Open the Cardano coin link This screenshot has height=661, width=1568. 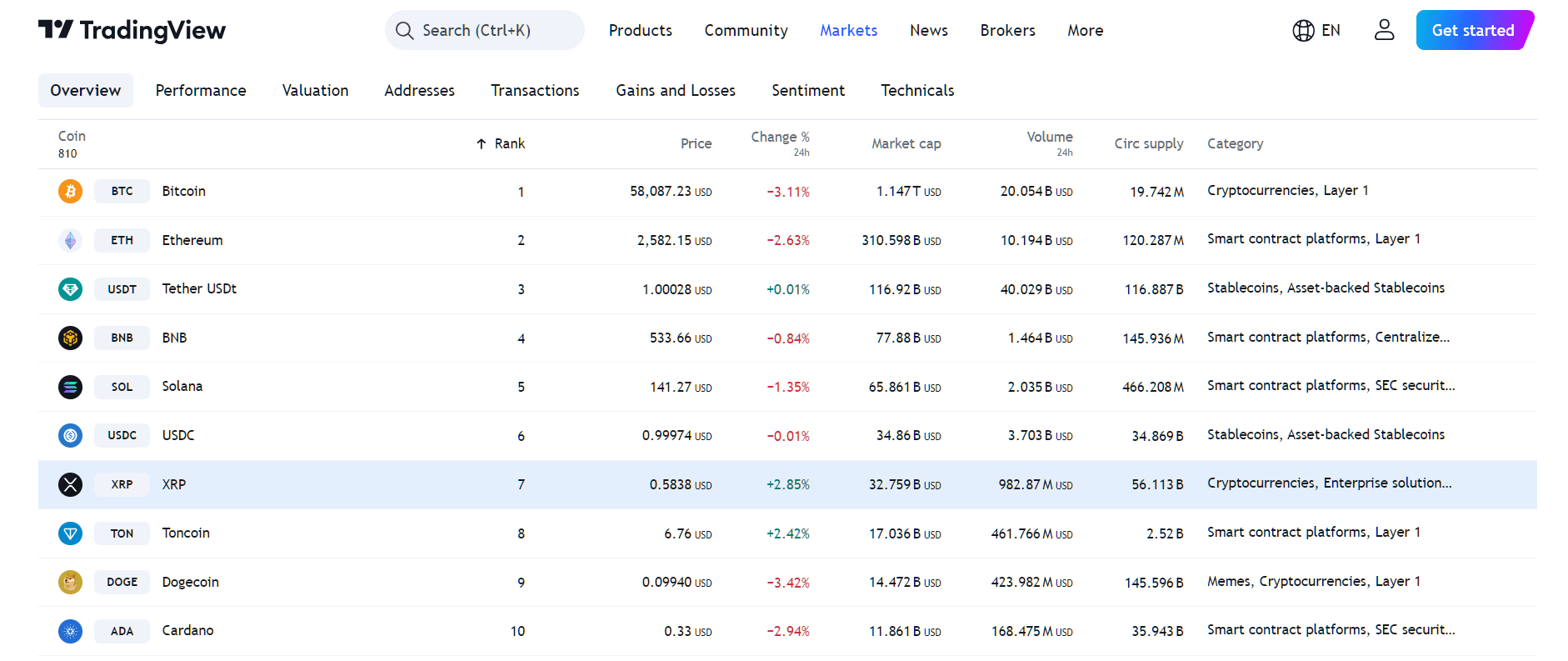(x=187, y=630)
